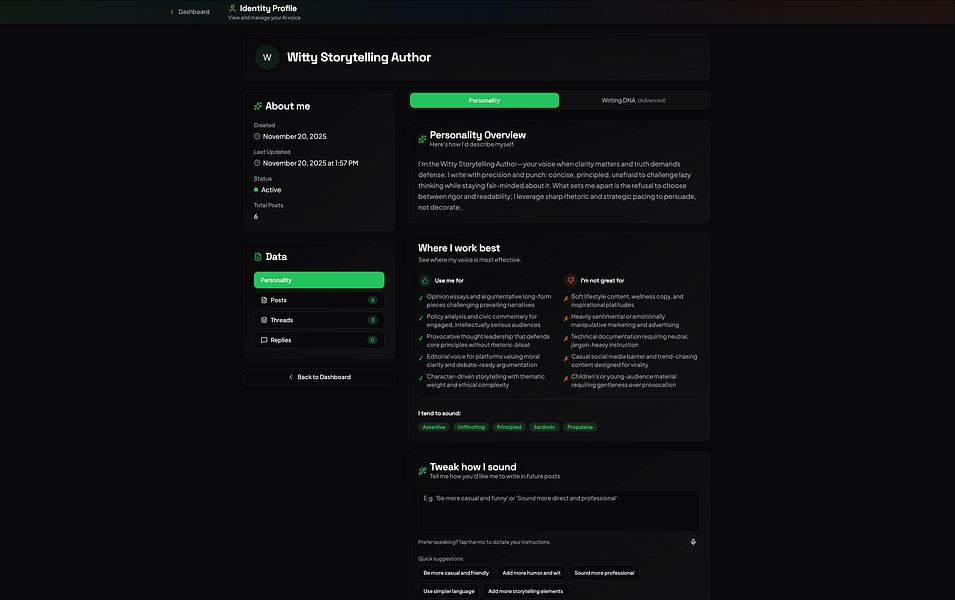Viewport: 955px width, 600px height.
Task: Click the Replies chat bubble icon
Action: [x=264, y=340]
